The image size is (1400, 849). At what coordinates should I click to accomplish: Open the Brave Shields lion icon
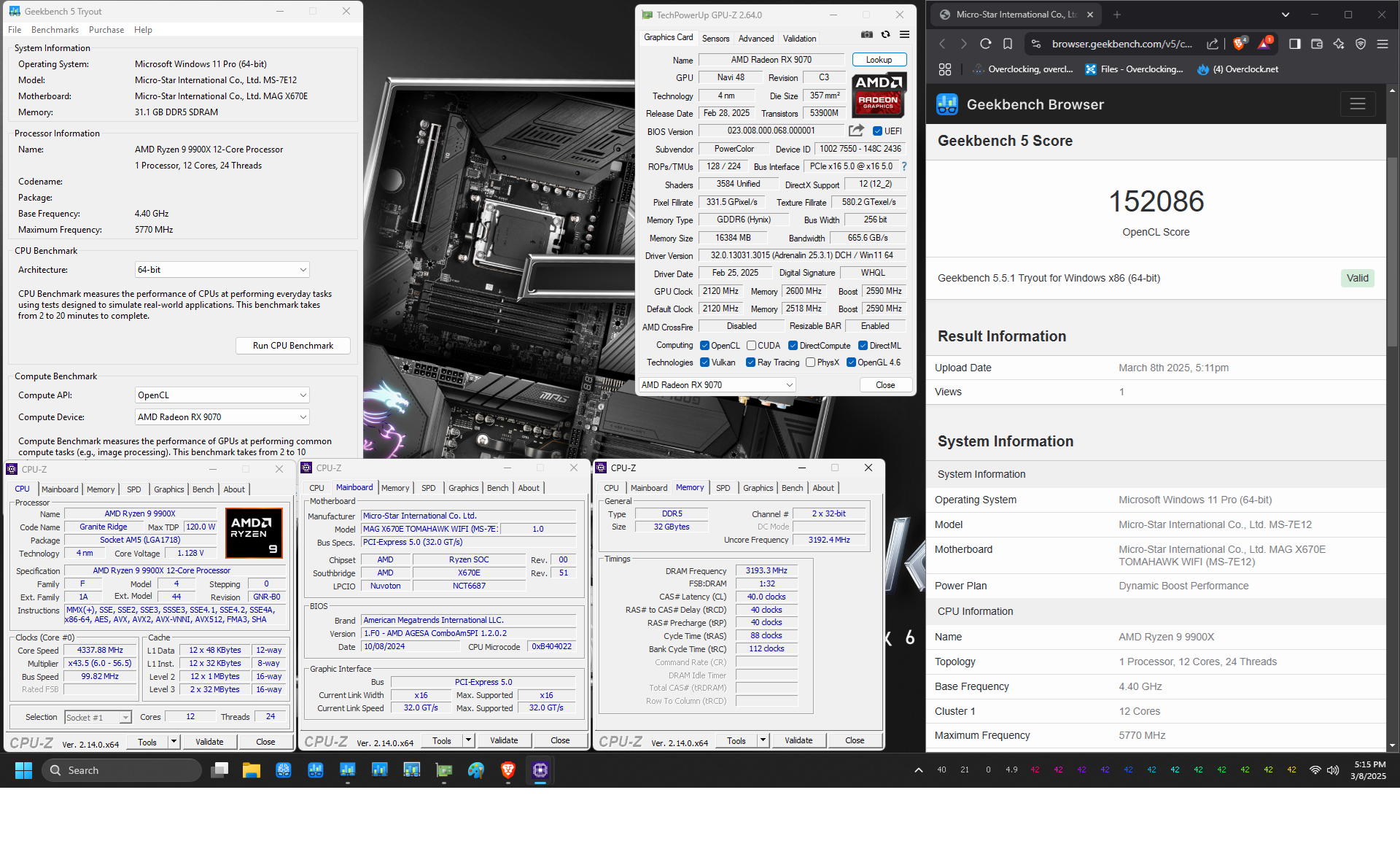pyautogui.click(x=1239, y=44)
